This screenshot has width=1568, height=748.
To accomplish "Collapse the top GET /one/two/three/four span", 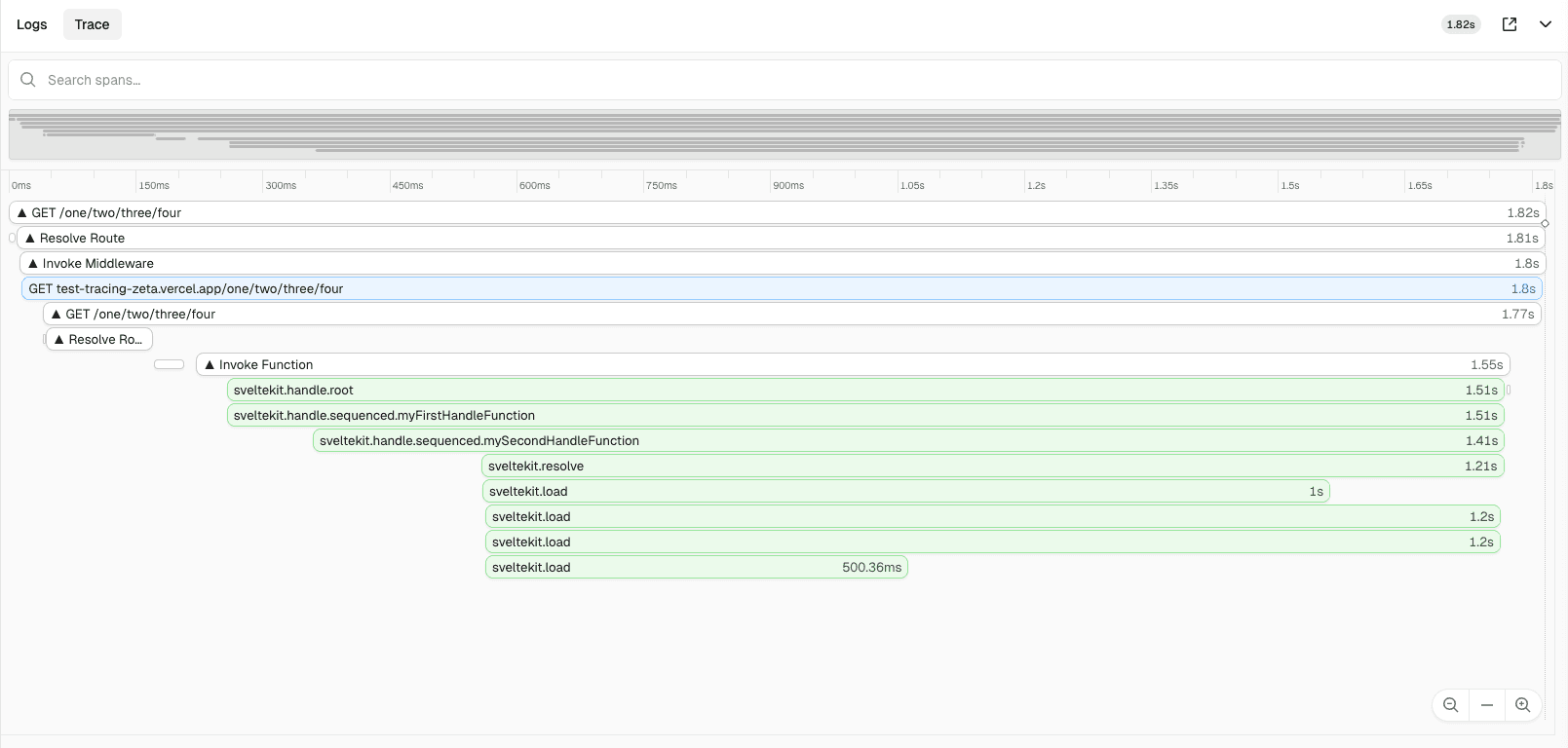I will pyautogui.click(x=22, y=213).
